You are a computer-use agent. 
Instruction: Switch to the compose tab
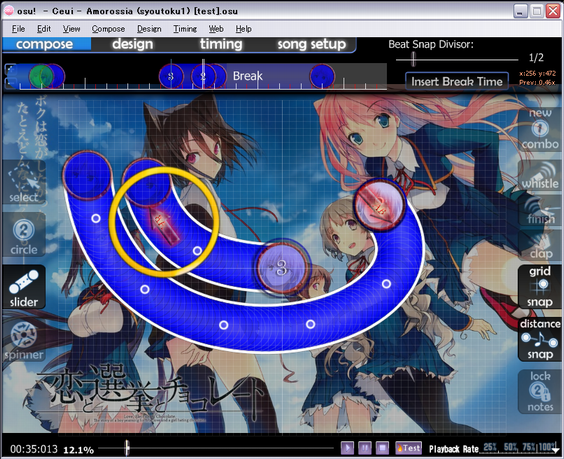45,44
